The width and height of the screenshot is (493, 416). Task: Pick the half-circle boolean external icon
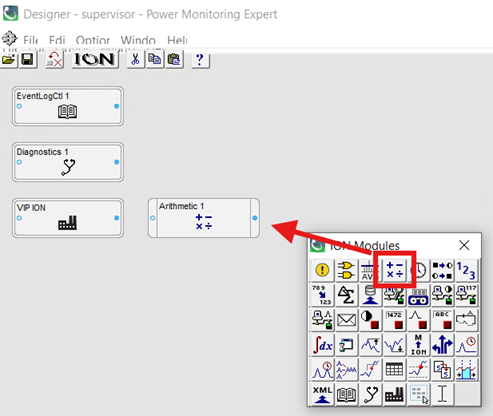point(370,320)
